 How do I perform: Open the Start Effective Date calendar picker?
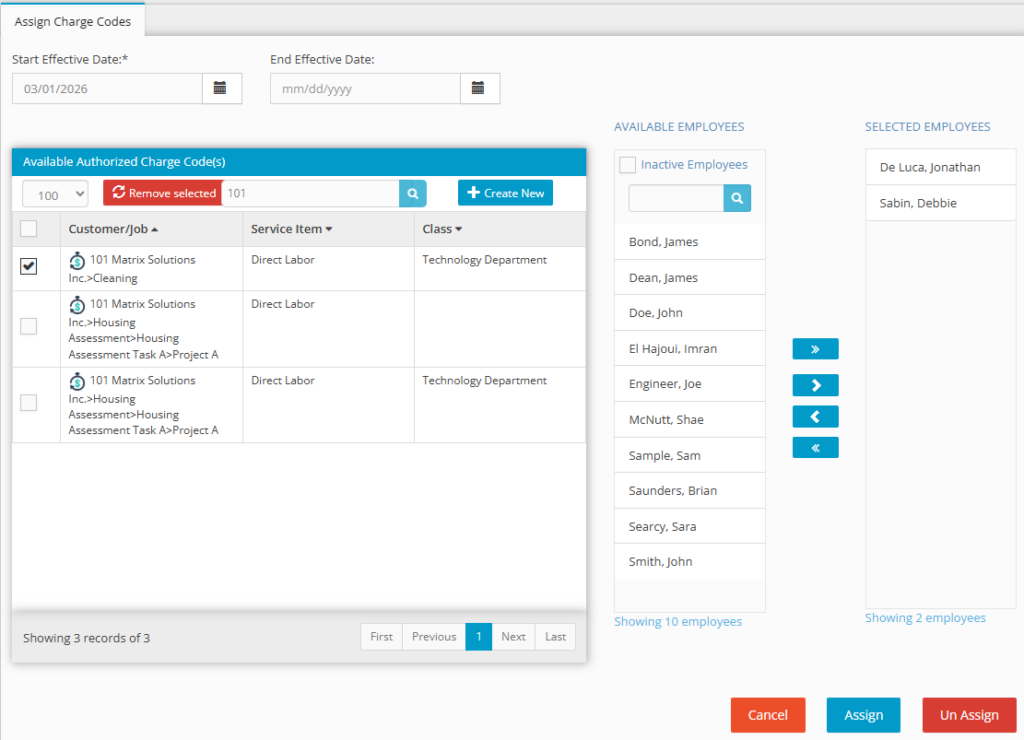(x=222, y=88)
